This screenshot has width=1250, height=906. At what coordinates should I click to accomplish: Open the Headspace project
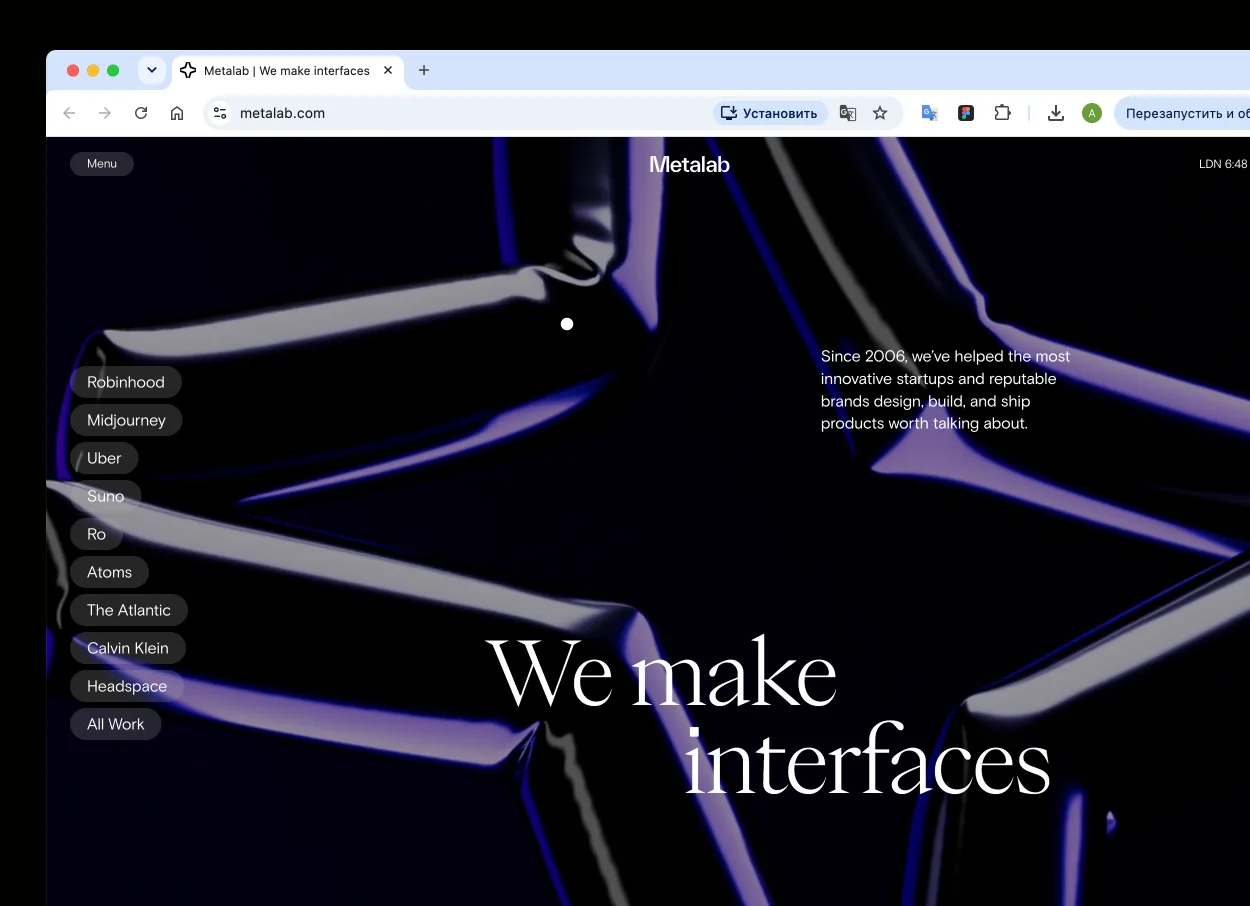pos(127,686)
